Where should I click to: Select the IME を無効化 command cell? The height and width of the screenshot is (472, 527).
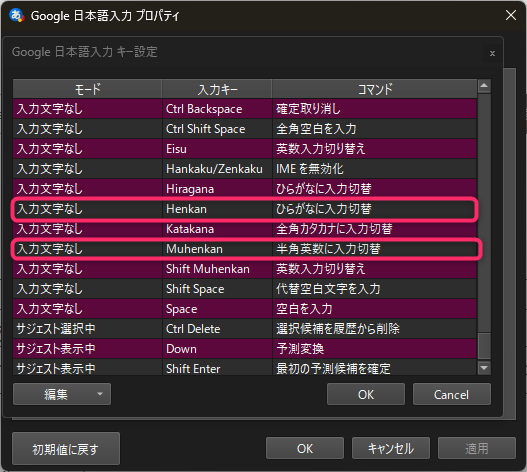374,169
